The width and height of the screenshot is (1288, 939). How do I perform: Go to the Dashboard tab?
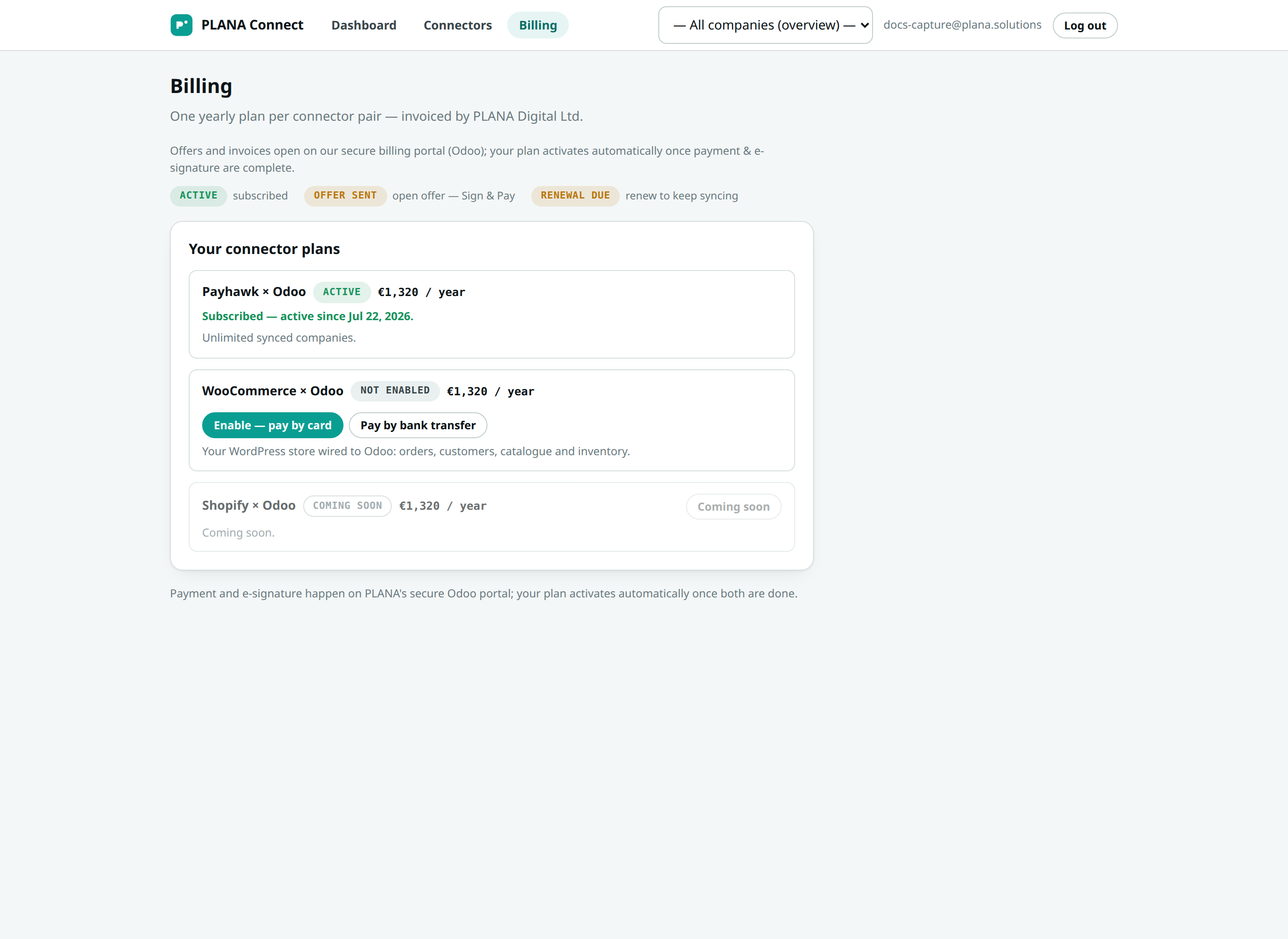pyautogui.click(x=364, y=25)
